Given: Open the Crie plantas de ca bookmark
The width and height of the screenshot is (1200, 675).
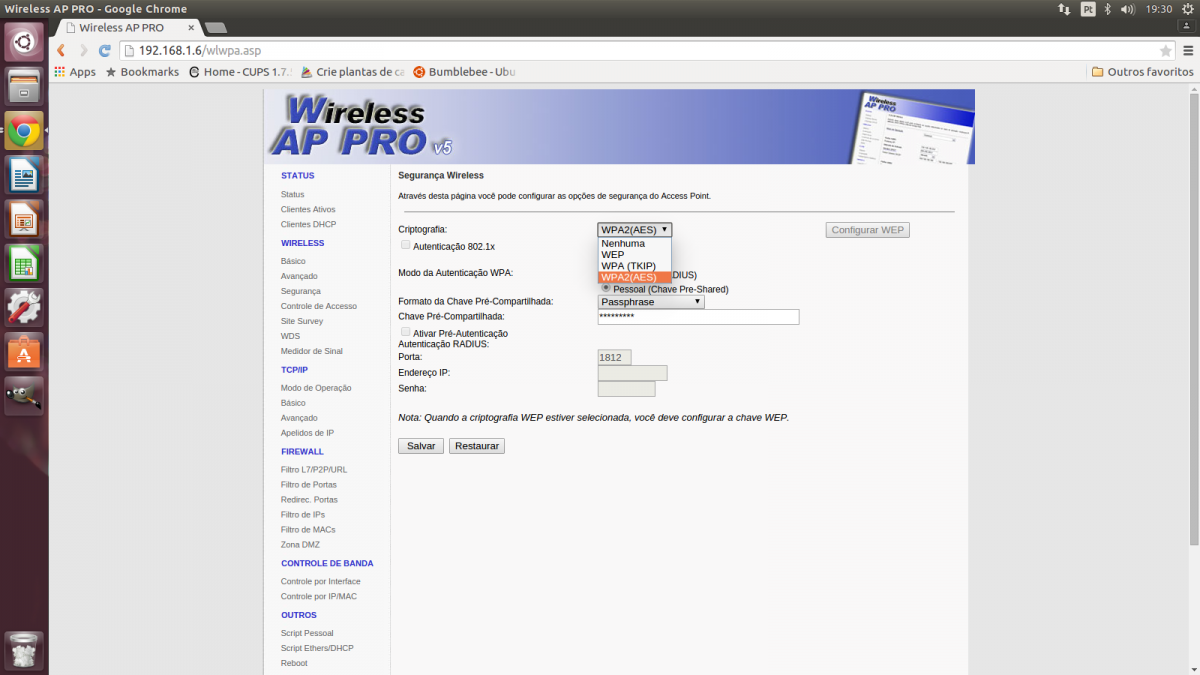Looking at the screenshot, I should click(352, 72).
